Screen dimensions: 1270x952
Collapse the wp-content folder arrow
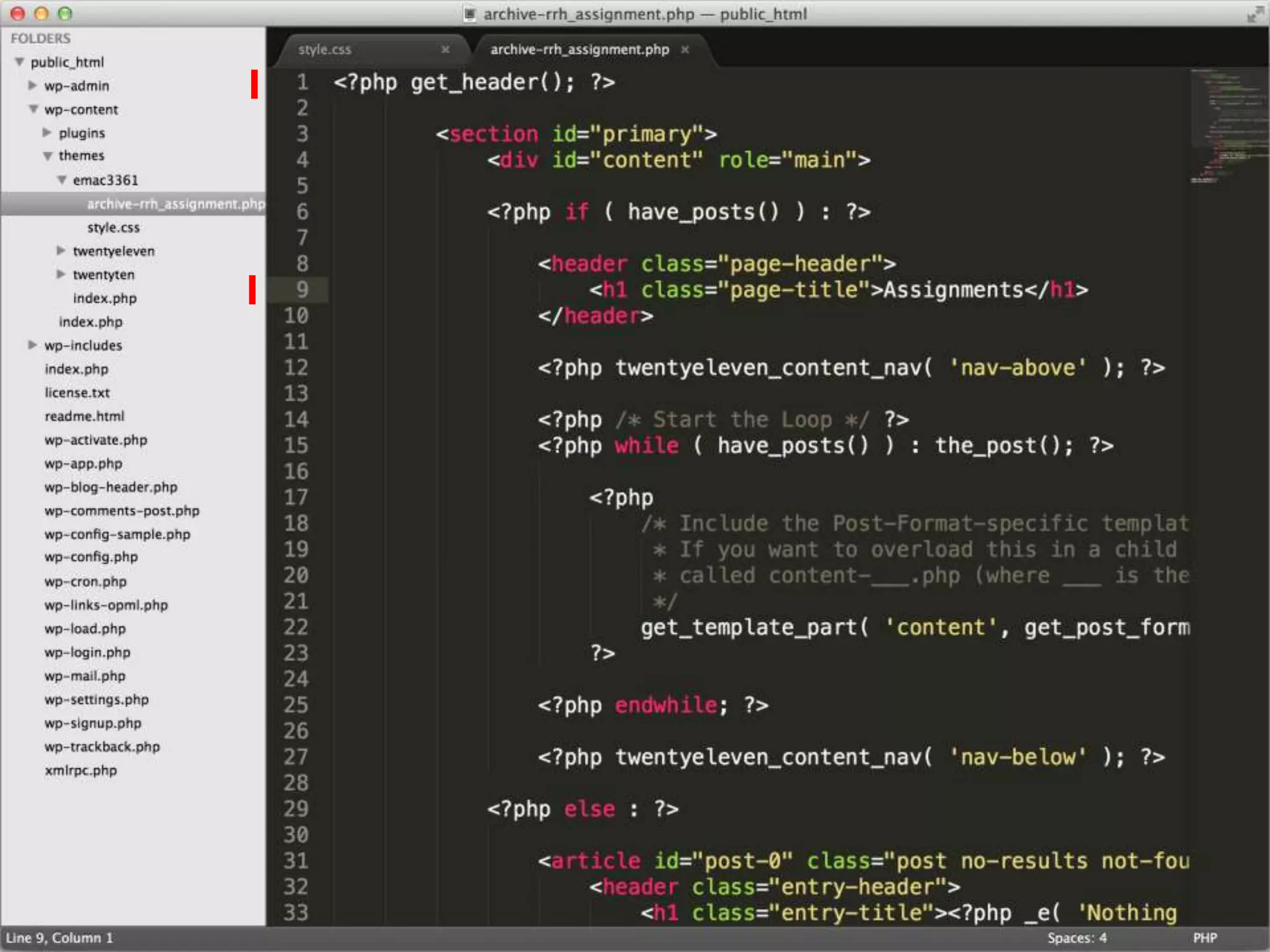click(33, 109)
